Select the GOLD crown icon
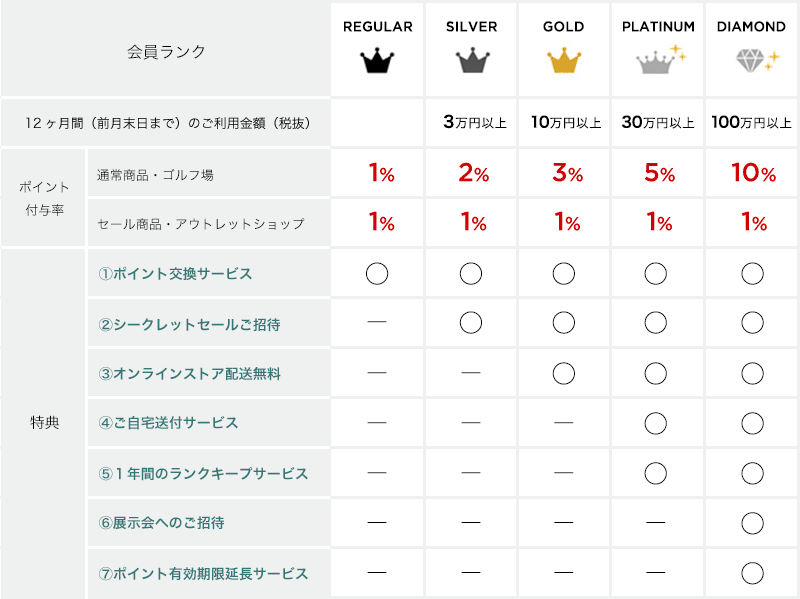Screen dimensions: 800x599 [x=564, y=61]
